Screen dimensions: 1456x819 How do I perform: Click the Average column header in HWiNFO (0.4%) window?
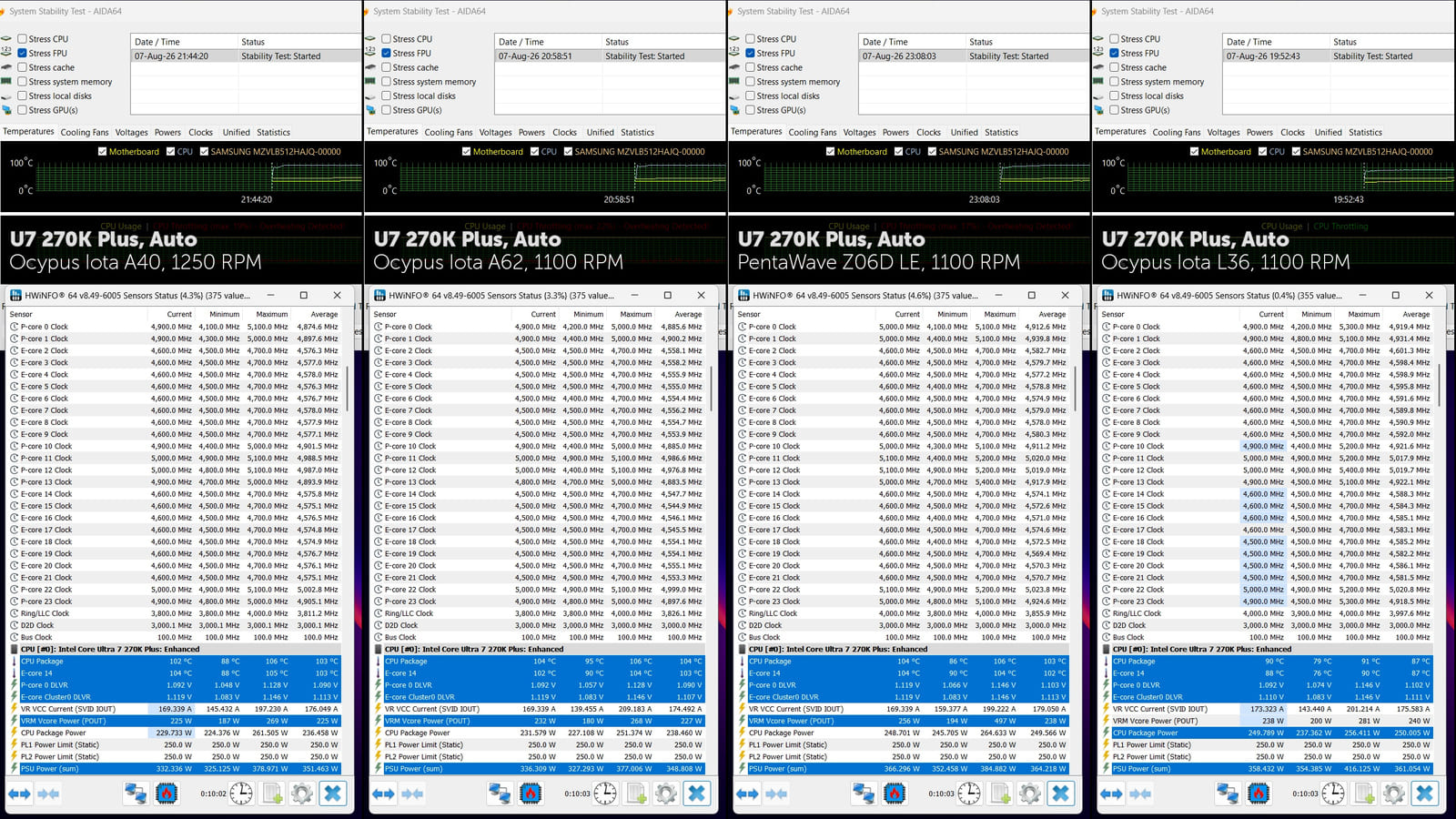pyautogui.click(x=1409, y=314)
